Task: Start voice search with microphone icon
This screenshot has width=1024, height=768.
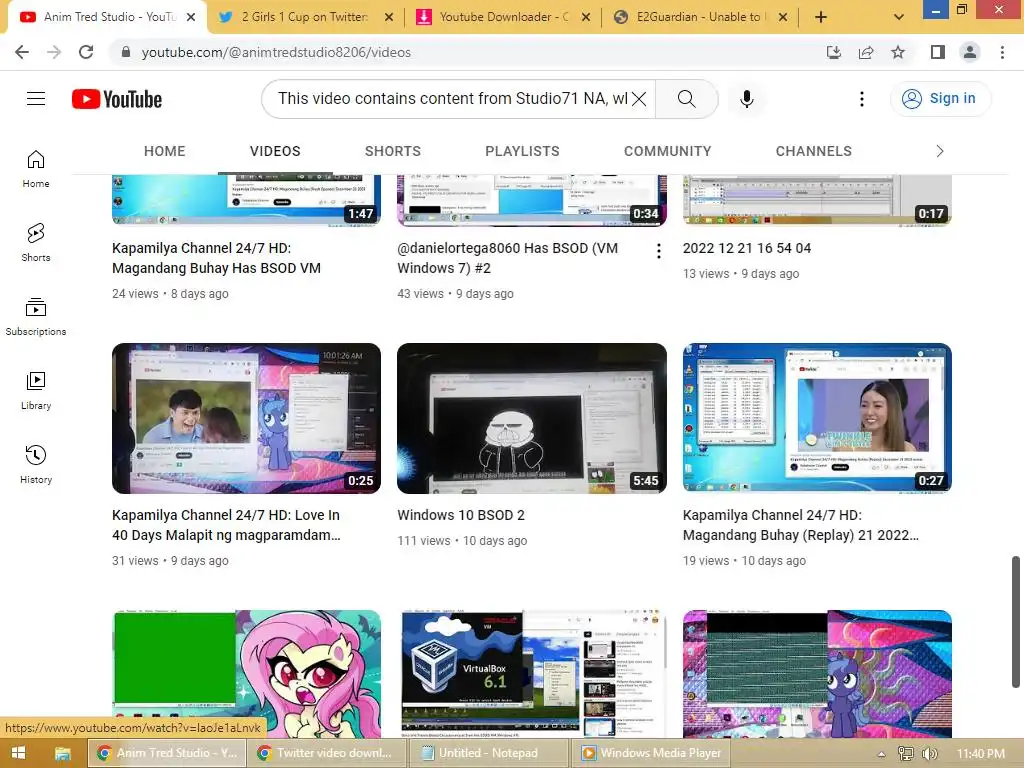Action: (x=746, y=99)
